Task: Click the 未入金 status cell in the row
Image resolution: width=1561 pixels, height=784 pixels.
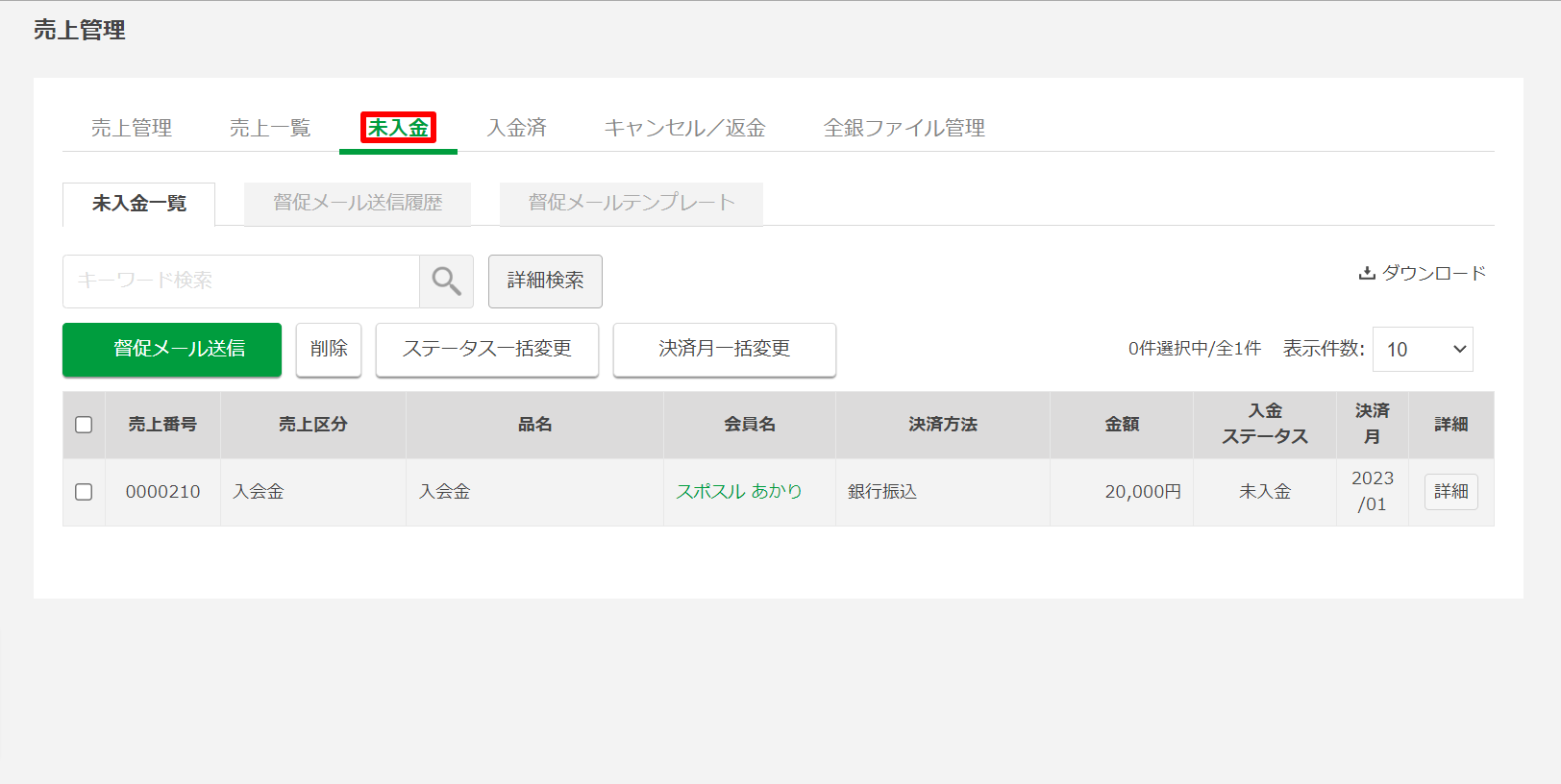Action: click(1265, 492)
